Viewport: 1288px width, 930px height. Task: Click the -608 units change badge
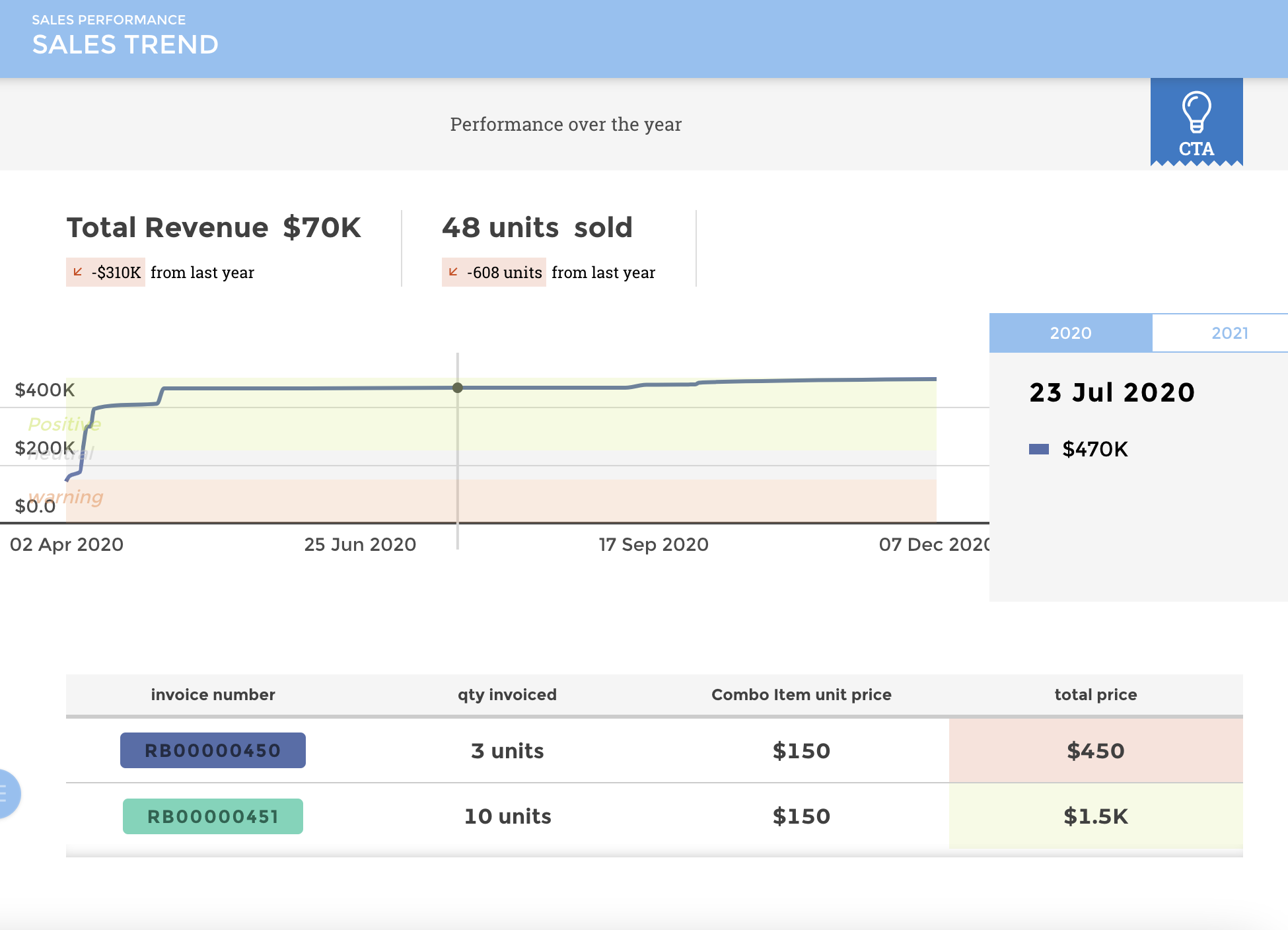click(x=493, y=271)
